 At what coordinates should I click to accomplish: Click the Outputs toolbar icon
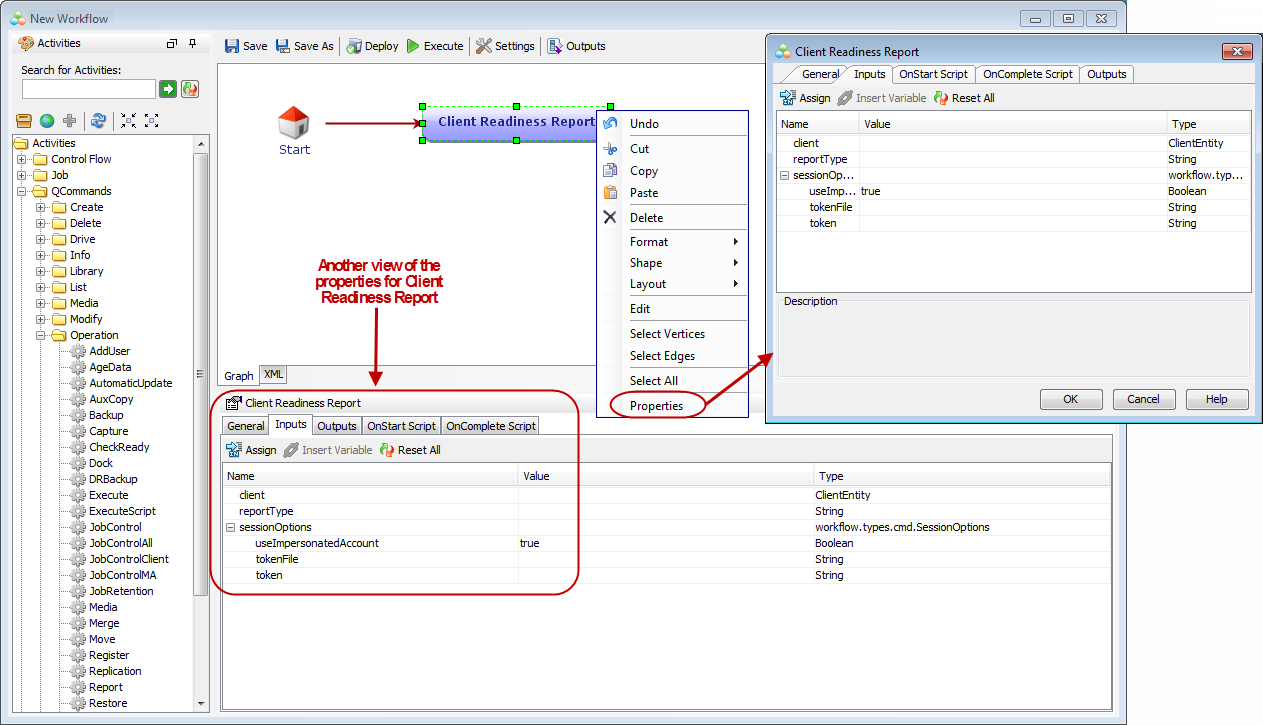555,46
